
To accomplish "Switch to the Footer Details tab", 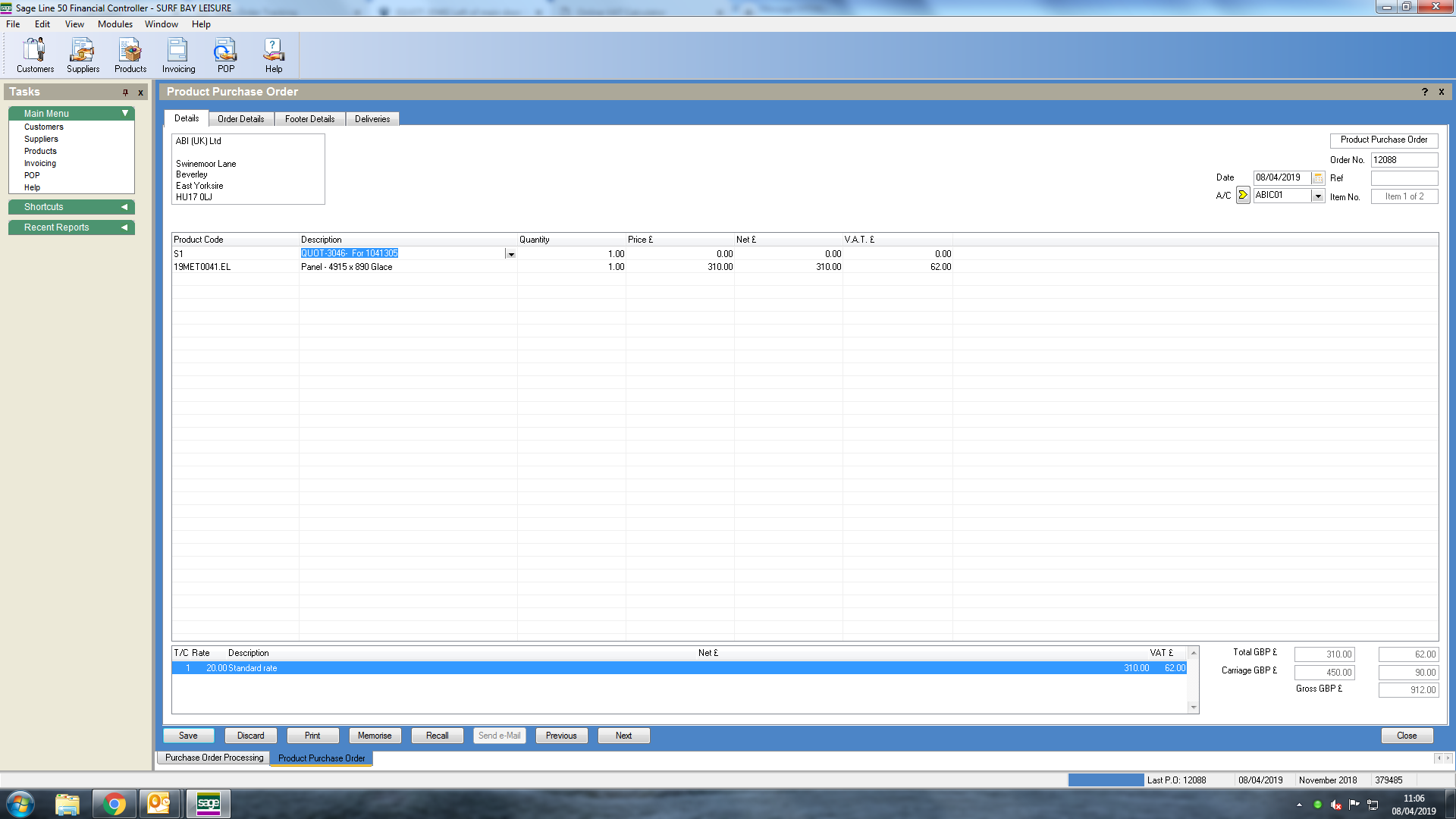I will [x=309, y=119].
